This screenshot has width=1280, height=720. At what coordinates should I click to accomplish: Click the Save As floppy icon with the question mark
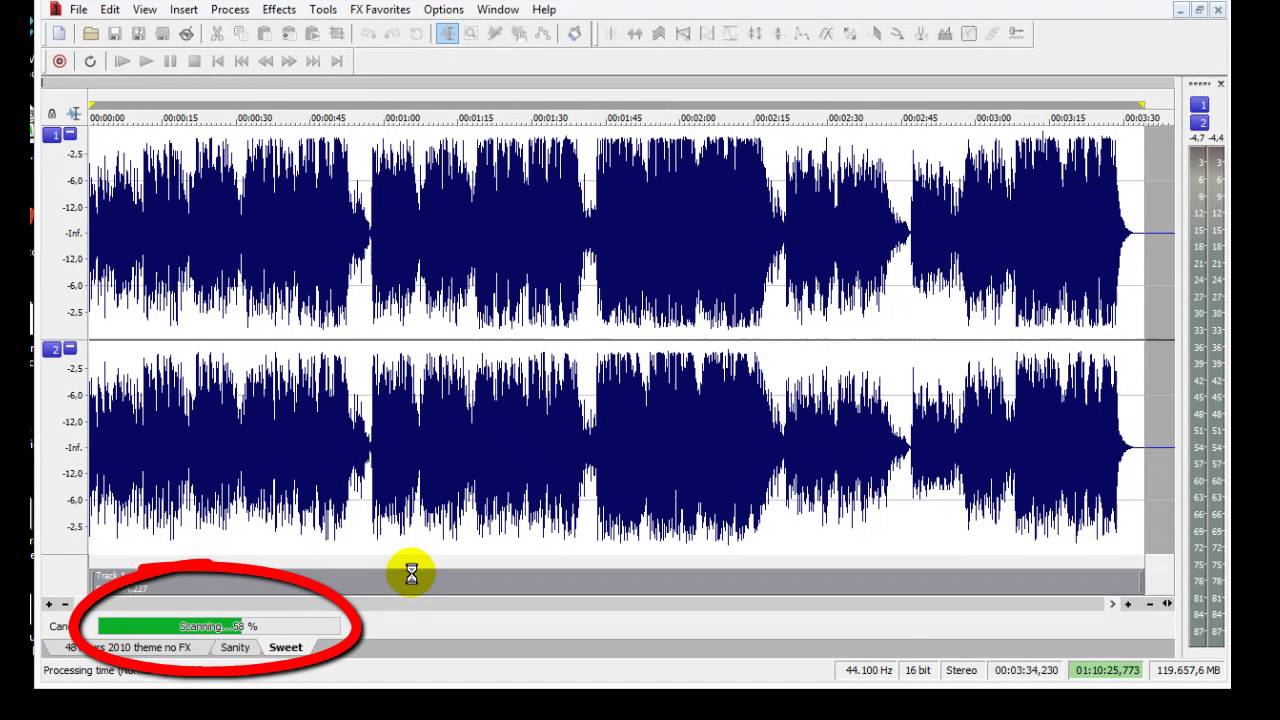(138, 33)
